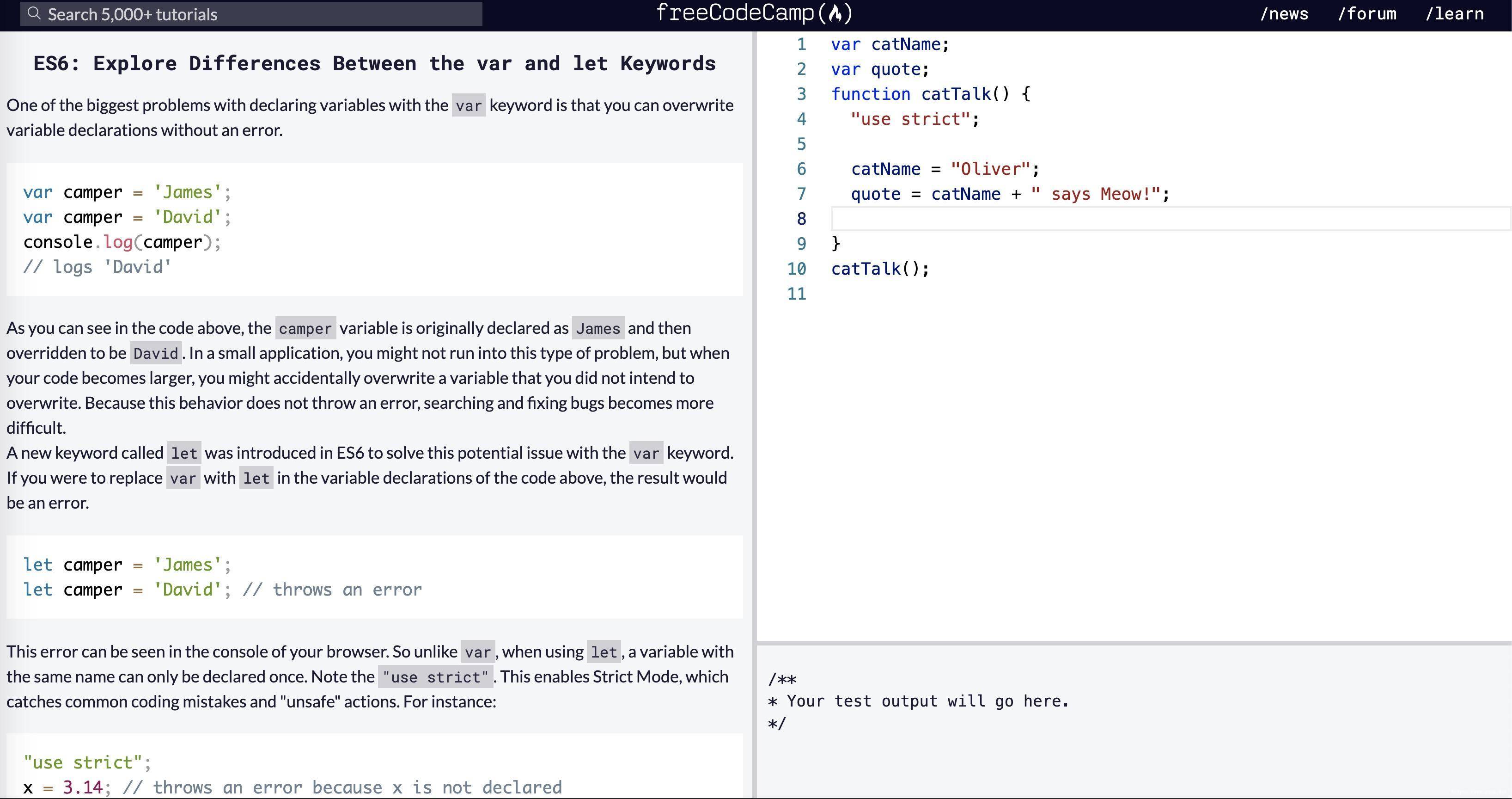Image resolution: width=1512 pixels, height=799 pixels.
Task: Select the use strict highlight in explanation
Action: click(x=435, y=677)
